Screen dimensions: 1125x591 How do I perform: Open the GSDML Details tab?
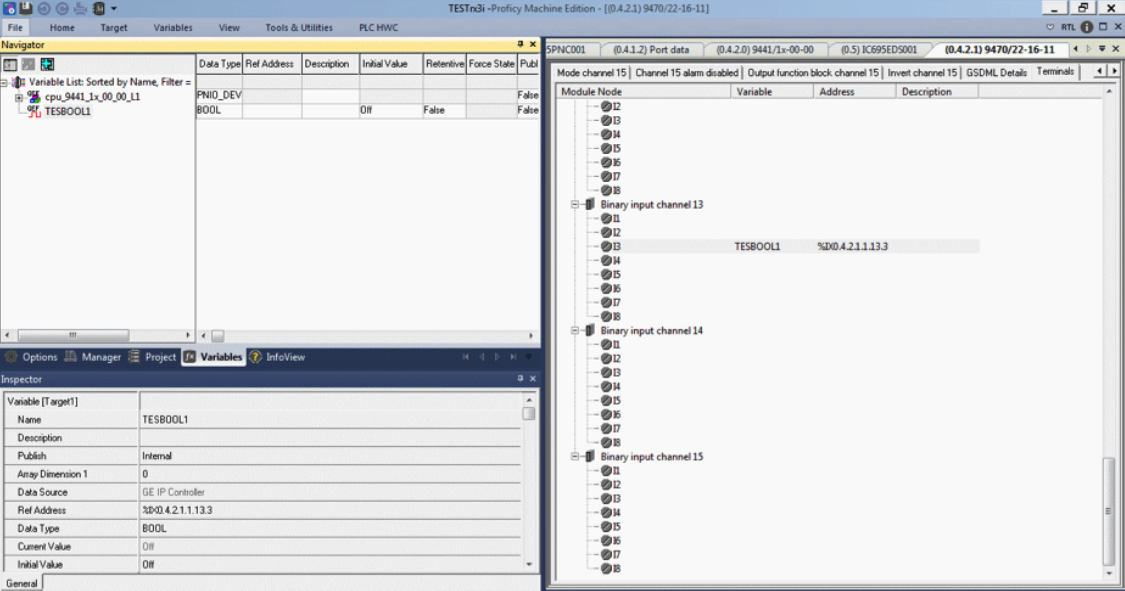(x=996, y=73)
